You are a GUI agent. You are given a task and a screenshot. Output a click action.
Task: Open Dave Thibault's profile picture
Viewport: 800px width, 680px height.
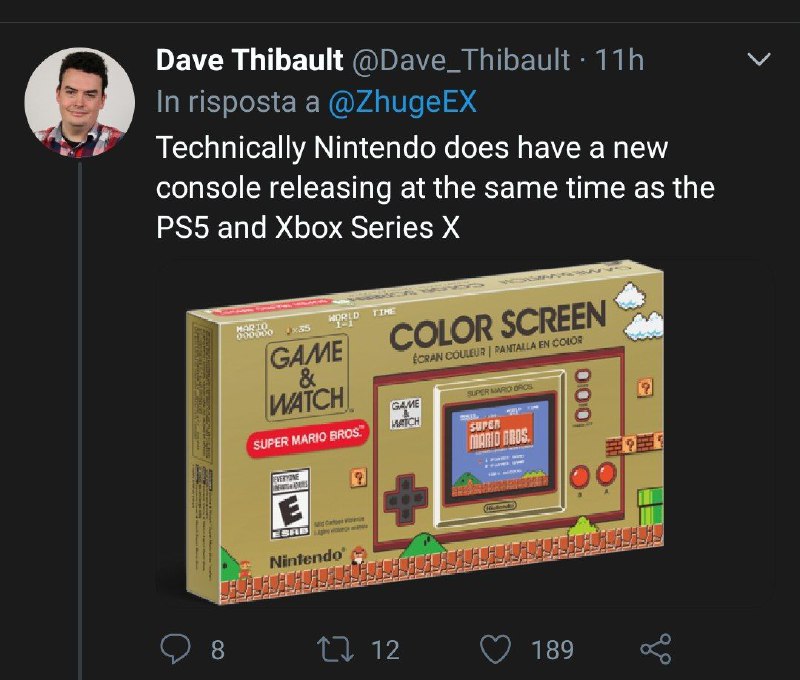click(79, 103)
